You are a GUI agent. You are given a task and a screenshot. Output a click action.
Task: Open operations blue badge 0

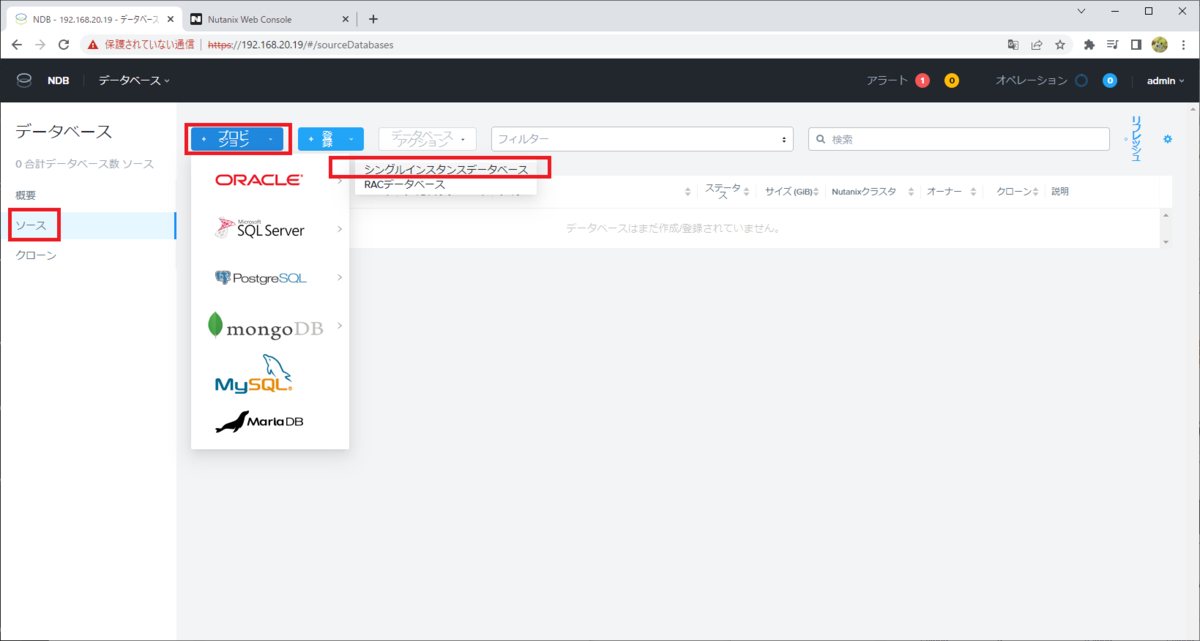(1109, 81)
